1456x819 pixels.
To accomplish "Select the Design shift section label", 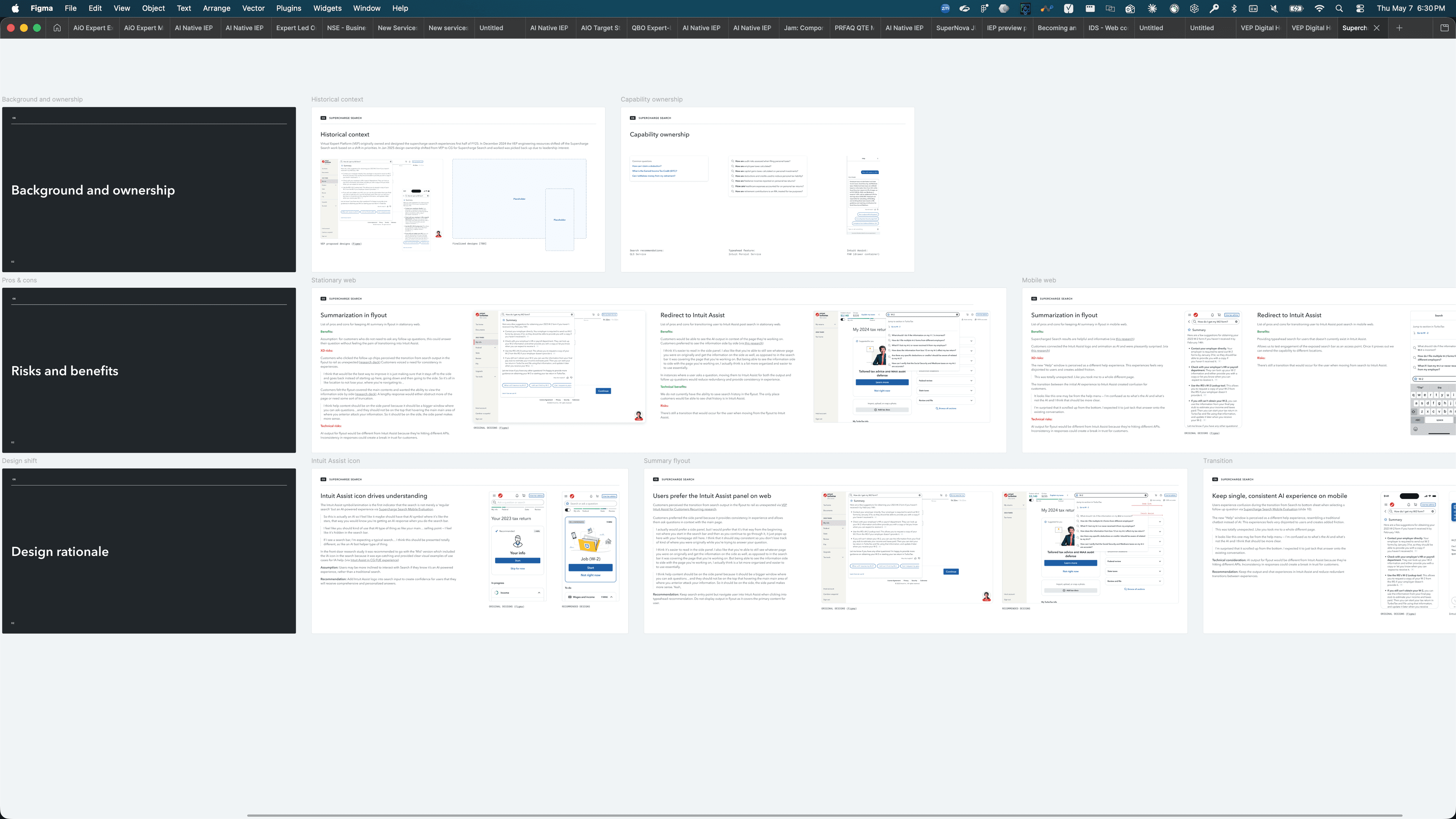I will [19, 461].
